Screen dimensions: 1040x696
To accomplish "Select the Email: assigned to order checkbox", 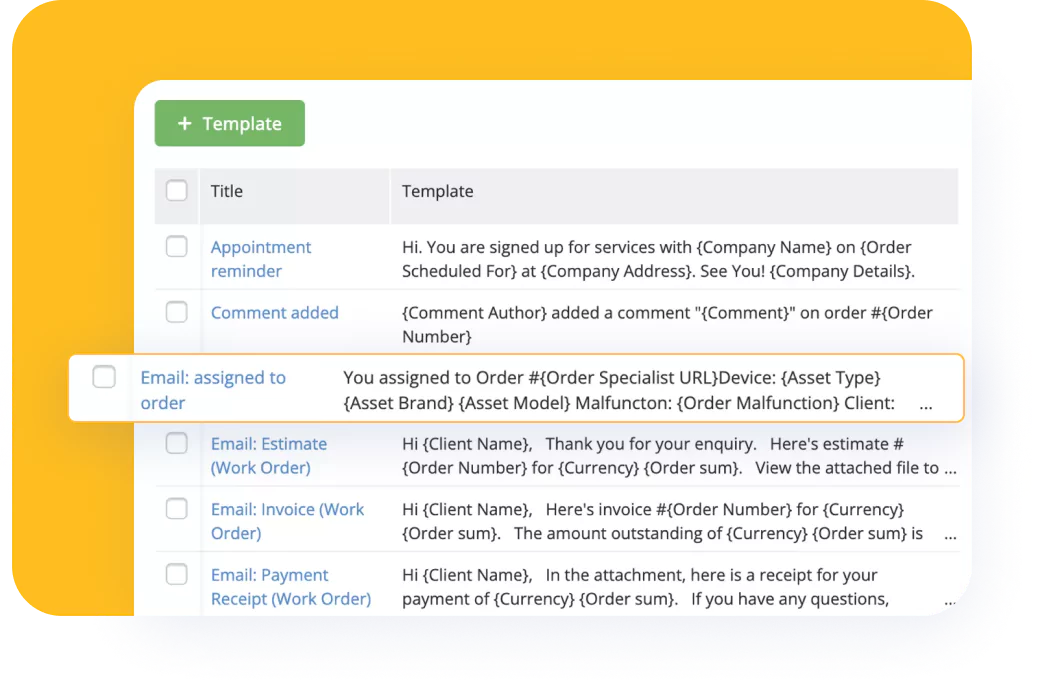I will pos(104,377).
